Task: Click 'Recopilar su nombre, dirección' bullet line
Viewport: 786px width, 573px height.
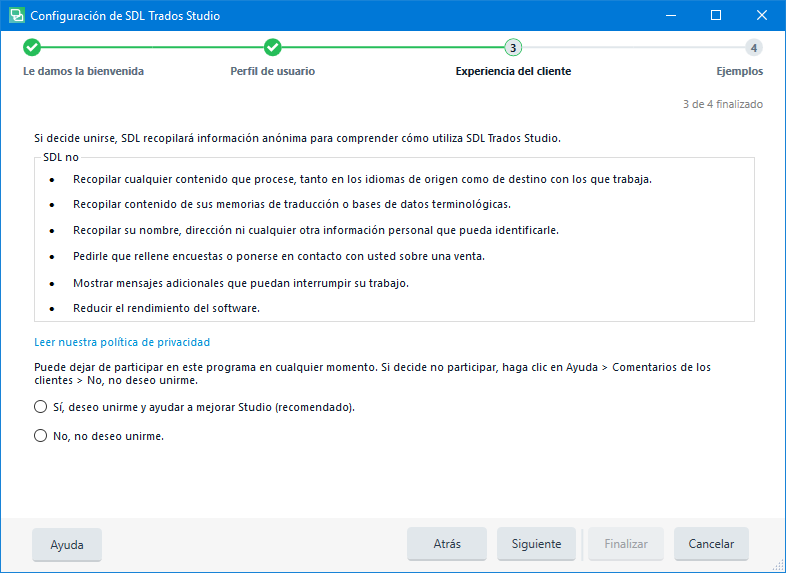Action: [x=316, y=231]
